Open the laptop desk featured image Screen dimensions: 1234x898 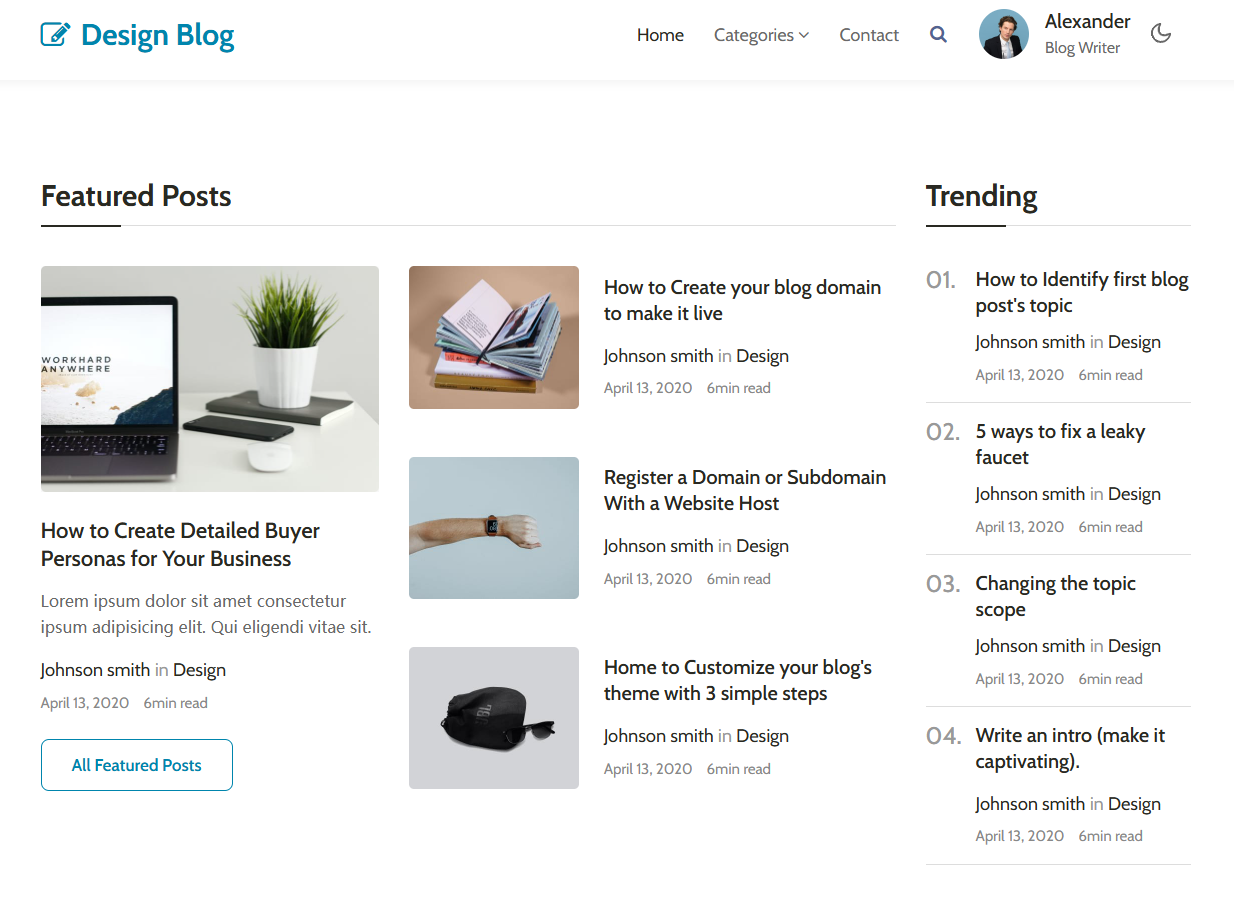coord(210,378)
